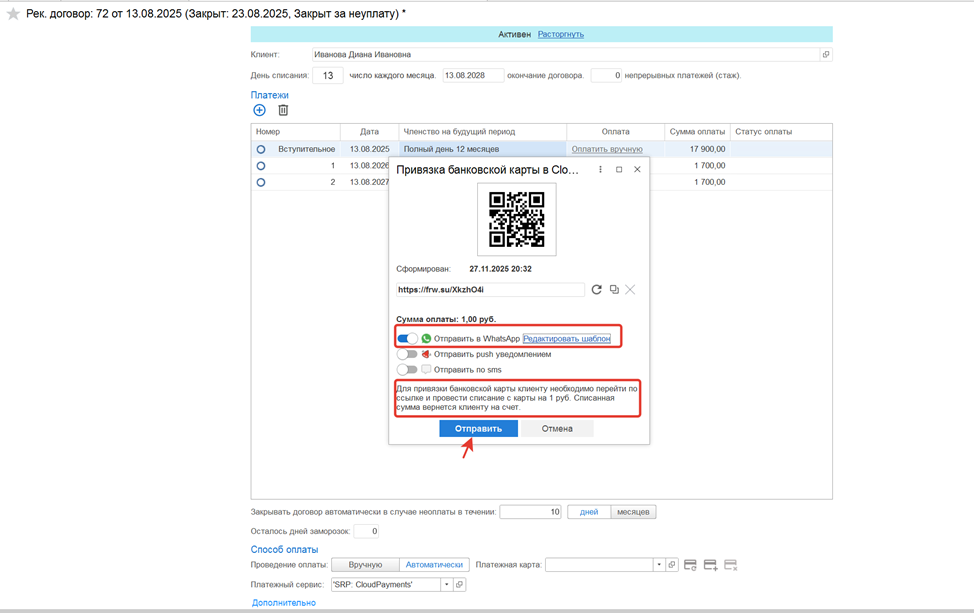This screenshot has height=613, width=974.
Task: Select circle marker of payment row 1
Action: [x=261, y=166]
